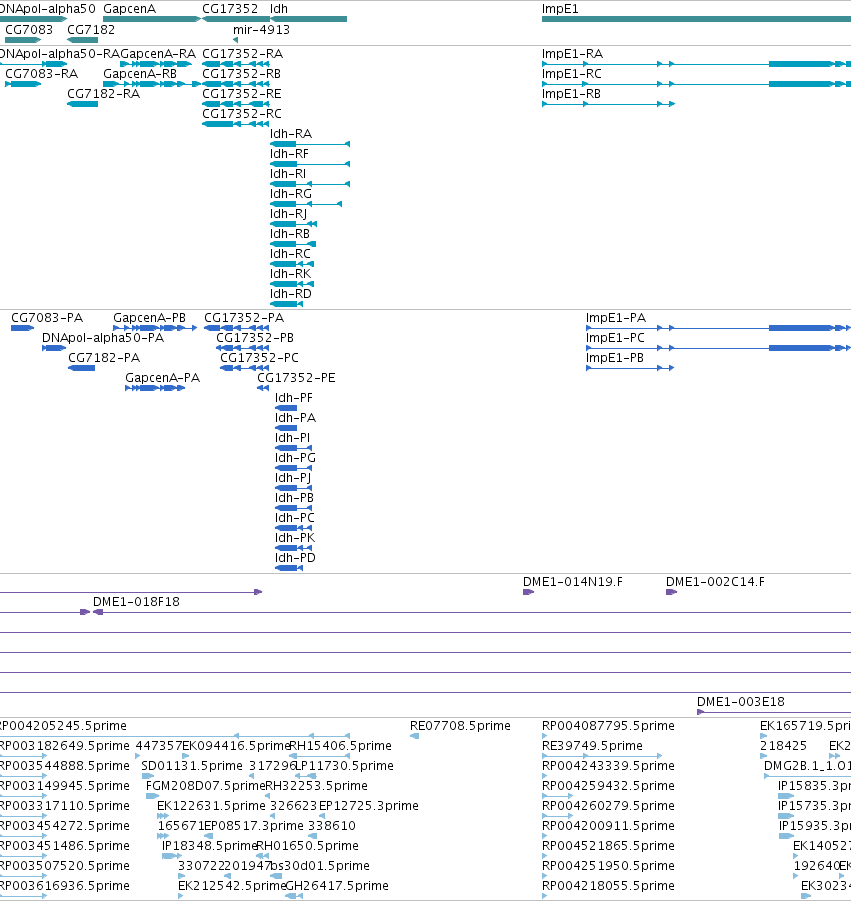Open the Idh-PC protein label

pyautogui.click(x=295, y=518)
